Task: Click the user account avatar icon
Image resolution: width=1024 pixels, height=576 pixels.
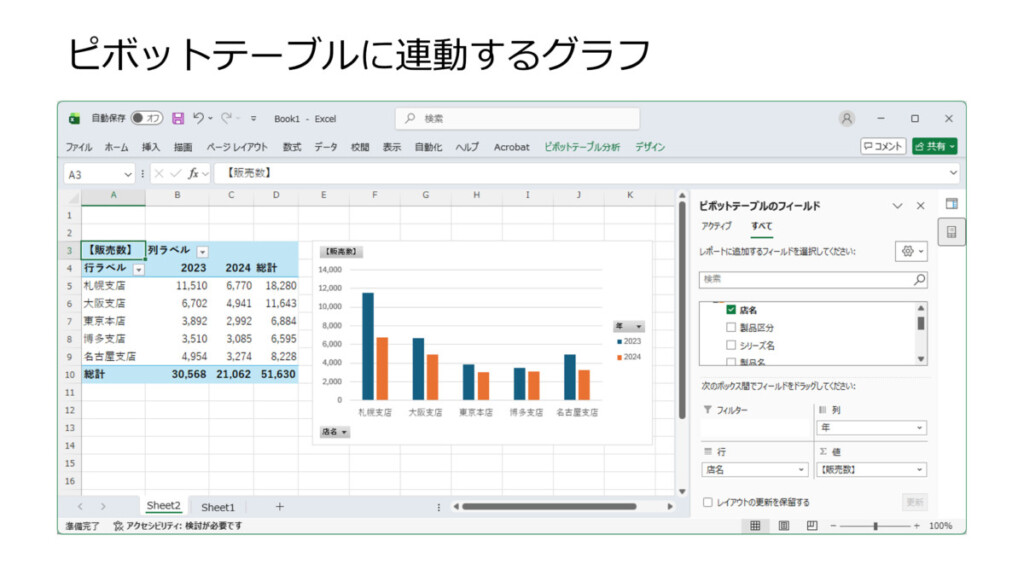Action: click(x=847, y=118)
